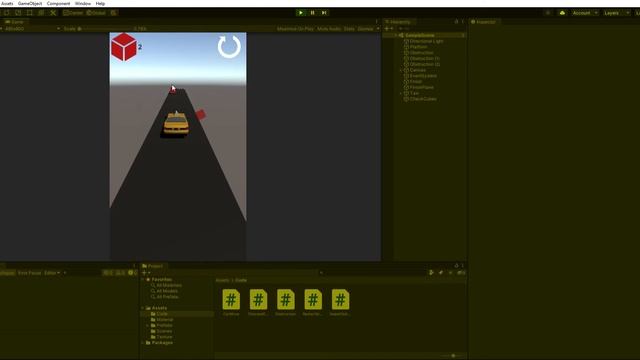Open the cloud services icon
This screenshot has width=640, height=360.
562,13
